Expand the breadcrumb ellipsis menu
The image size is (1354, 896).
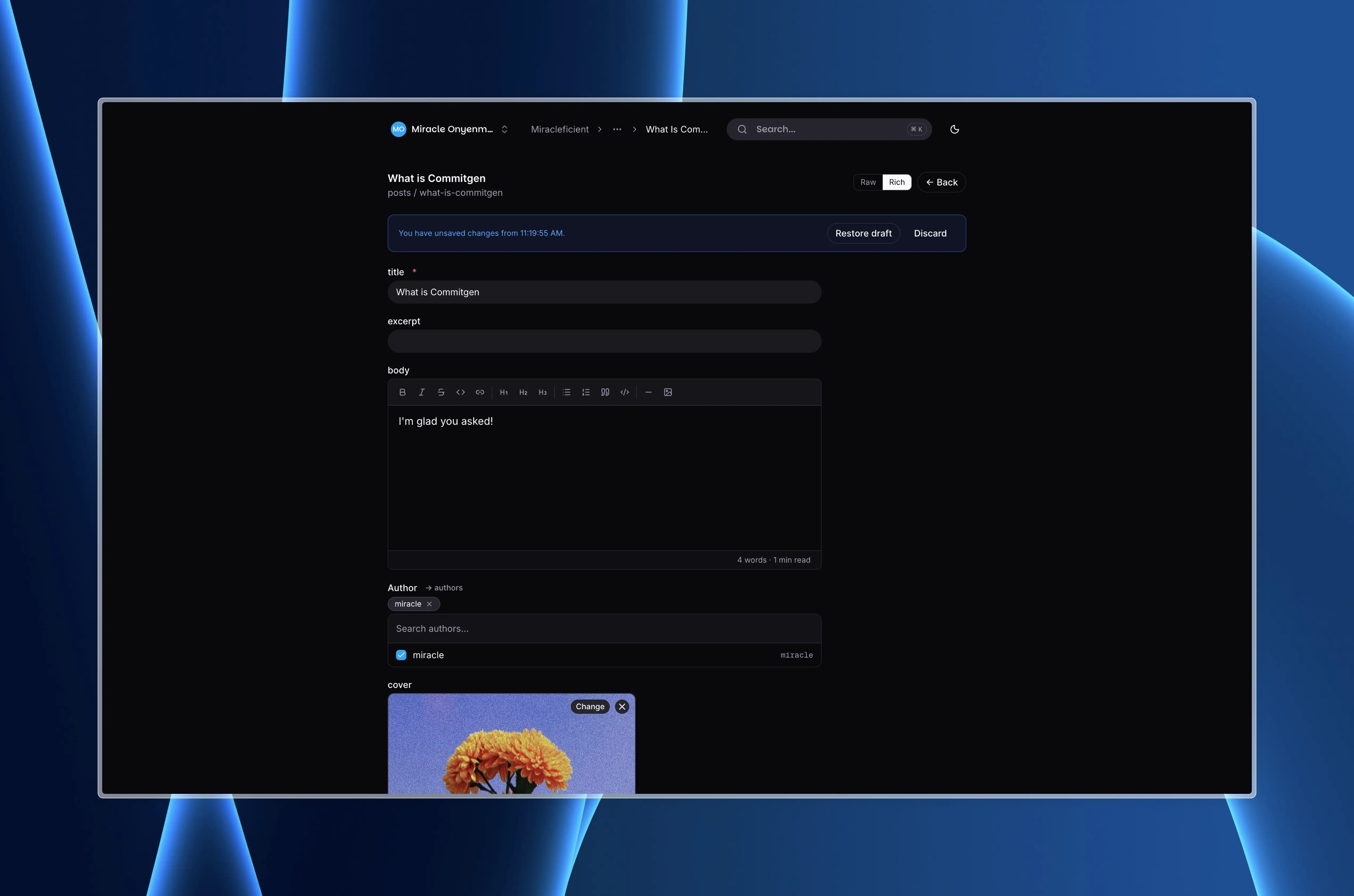(x=617, y=129)
